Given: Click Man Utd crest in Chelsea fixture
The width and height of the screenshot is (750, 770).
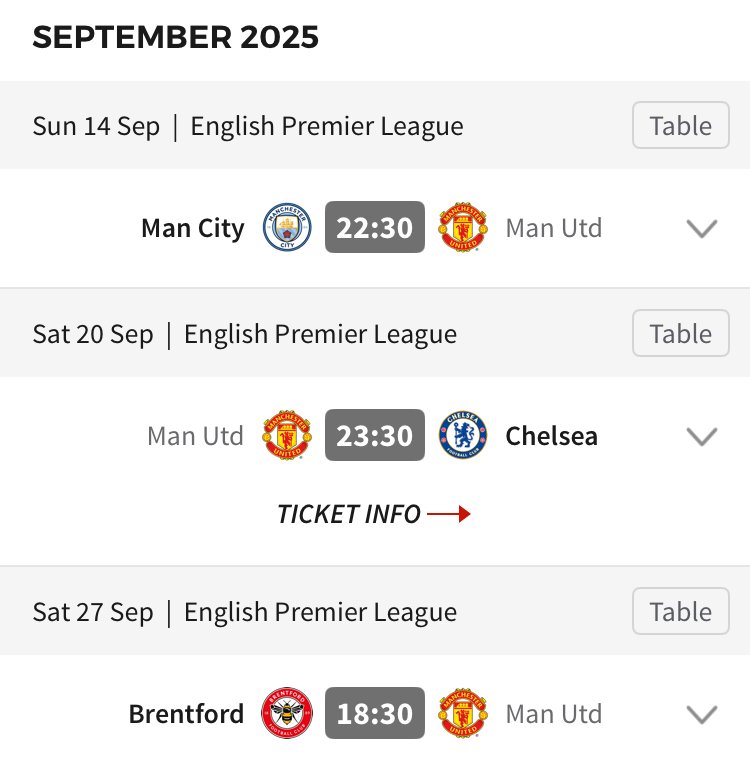Looking at the screenshot, I should pos(287,435).
